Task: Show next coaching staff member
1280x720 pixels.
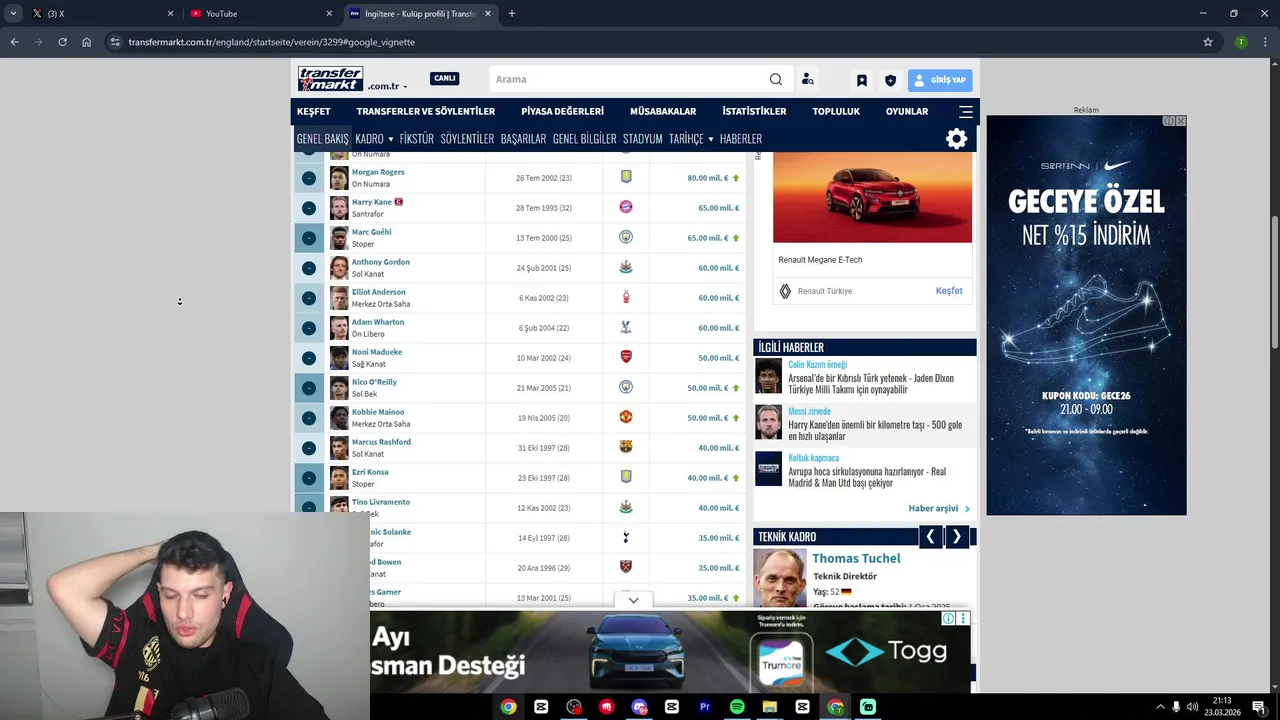Action: (x=957, y=537)
